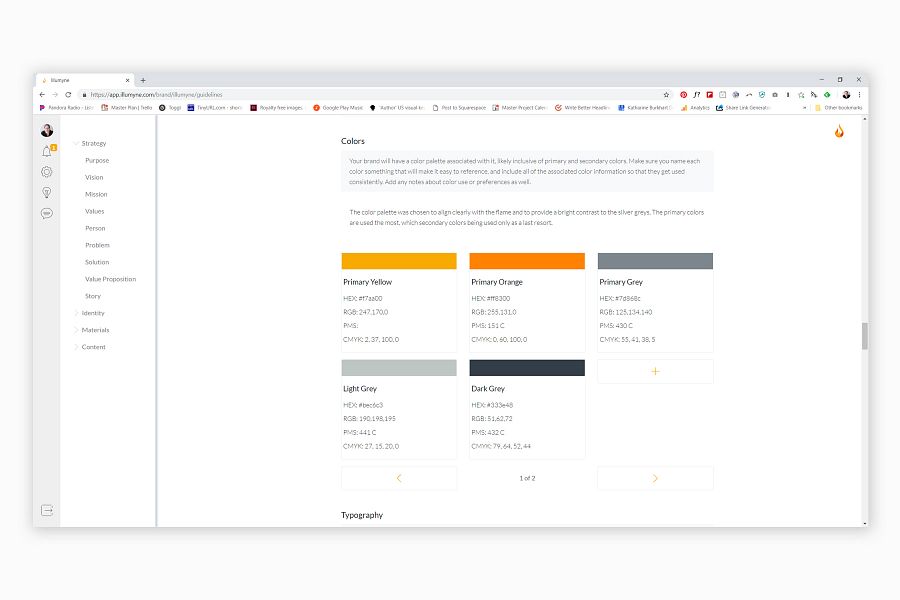This screenshot has height=600, width=900.
Task: Open a new browser tab with plus
Action: (x=143, y=80)
